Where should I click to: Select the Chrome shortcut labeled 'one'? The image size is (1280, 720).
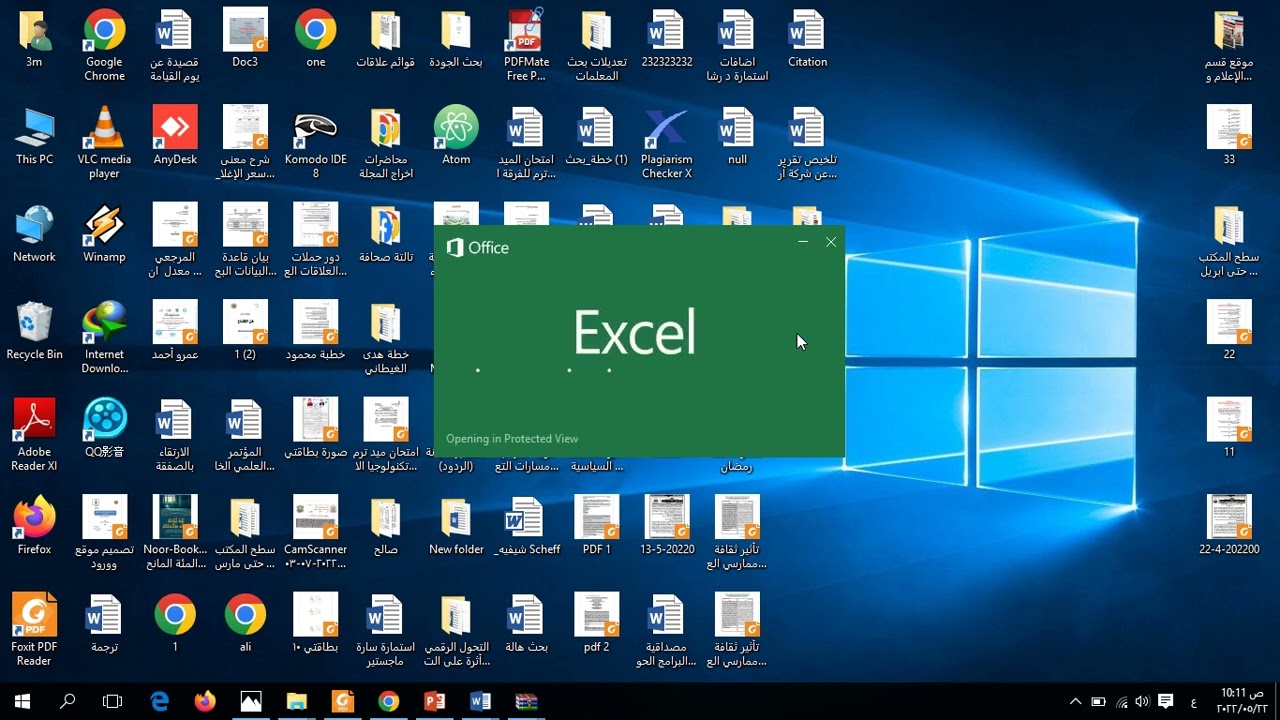(x=316, y=38)
